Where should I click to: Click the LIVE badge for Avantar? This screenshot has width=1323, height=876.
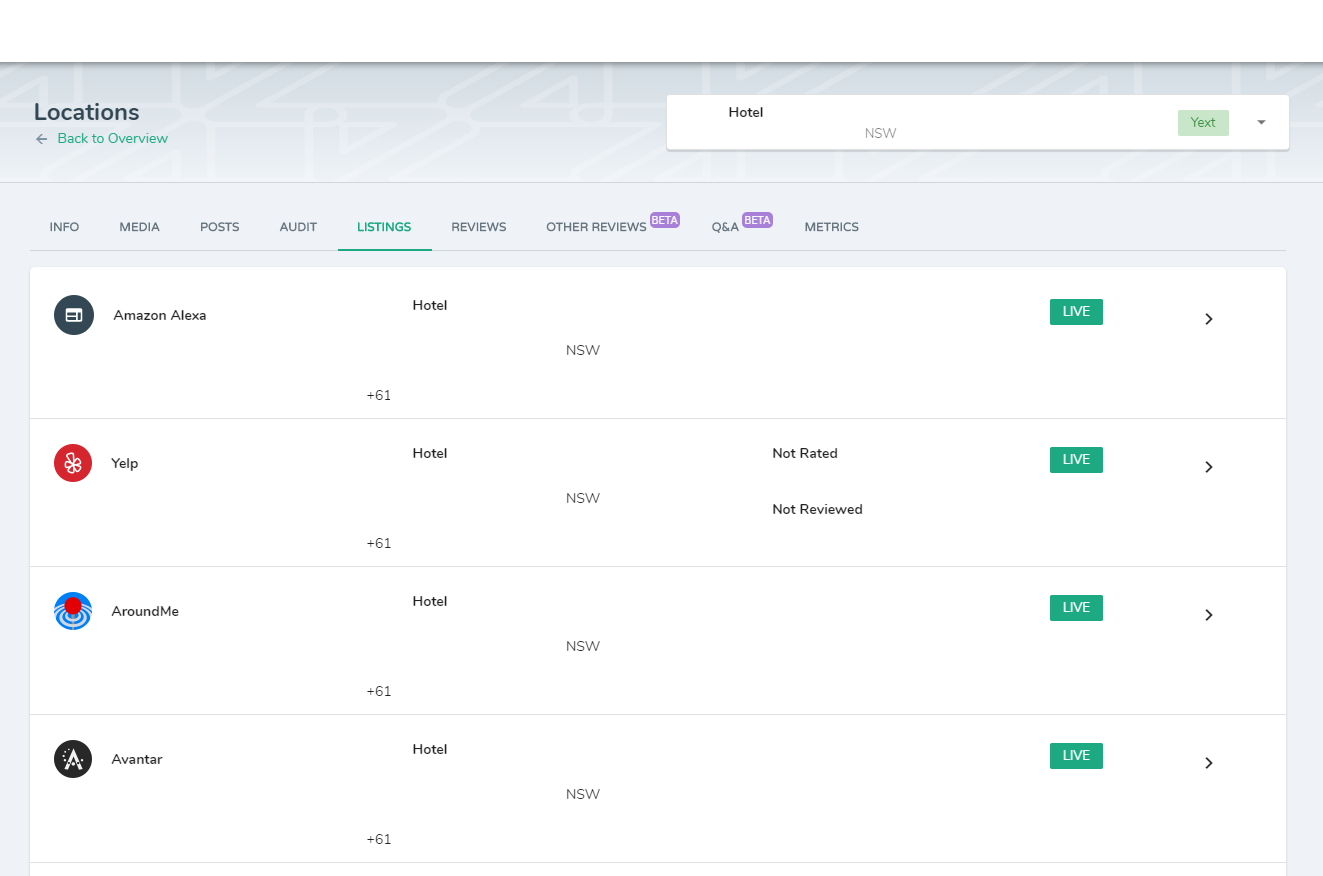(1076, 756)
